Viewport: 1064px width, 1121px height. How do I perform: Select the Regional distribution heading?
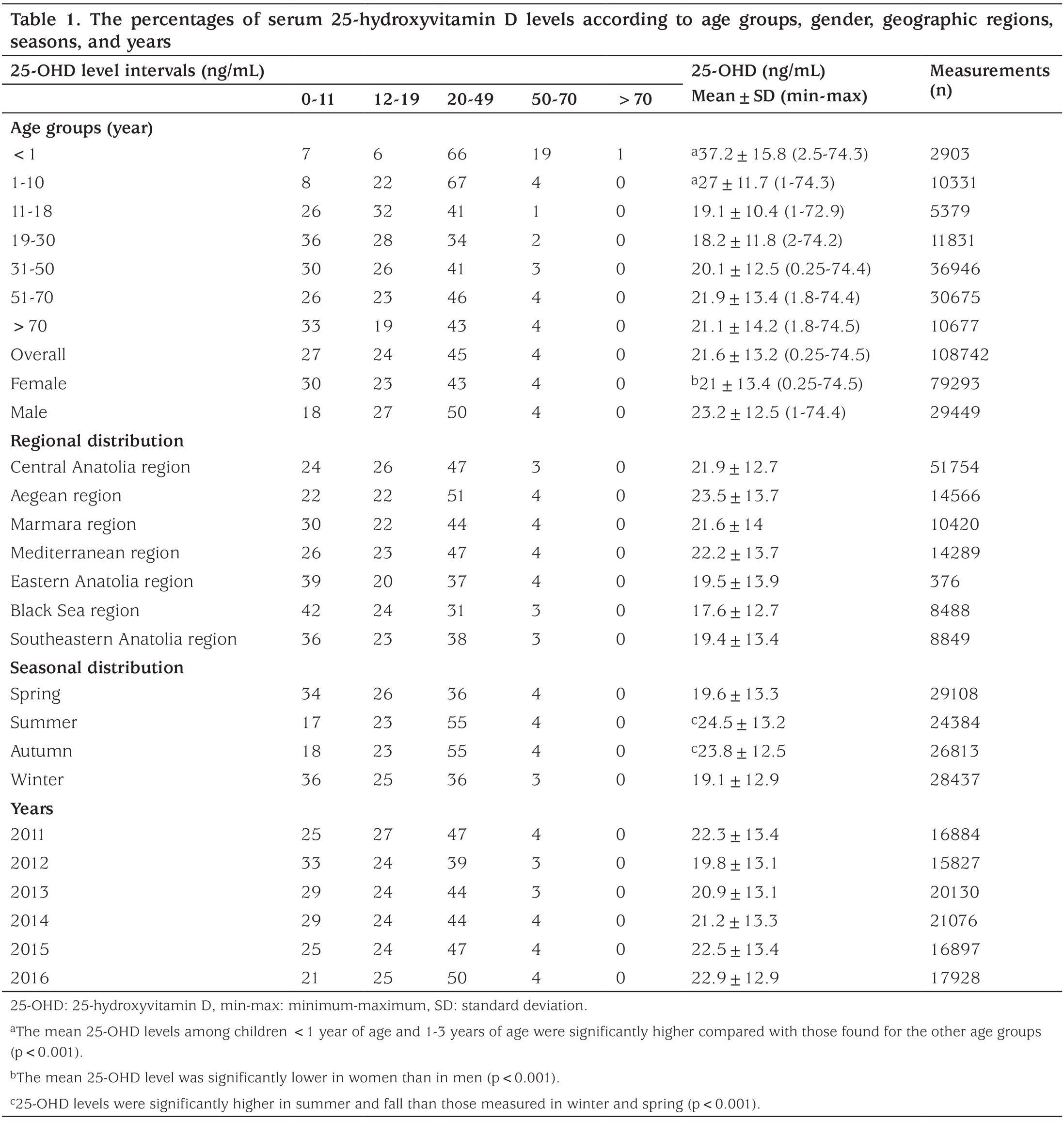(x=97, y=441)
